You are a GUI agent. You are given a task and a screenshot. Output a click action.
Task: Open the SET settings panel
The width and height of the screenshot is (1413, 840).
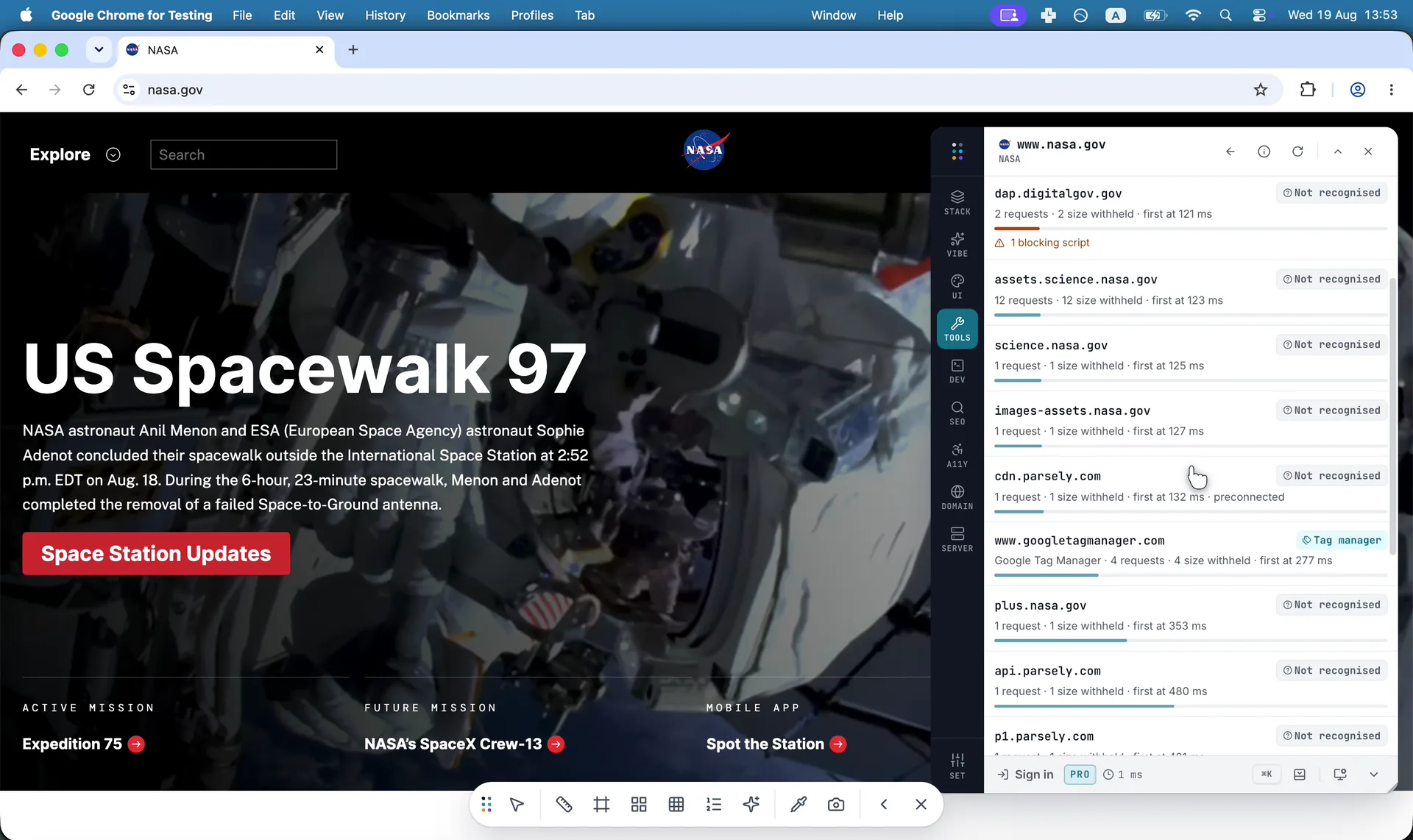pos(957,766)
